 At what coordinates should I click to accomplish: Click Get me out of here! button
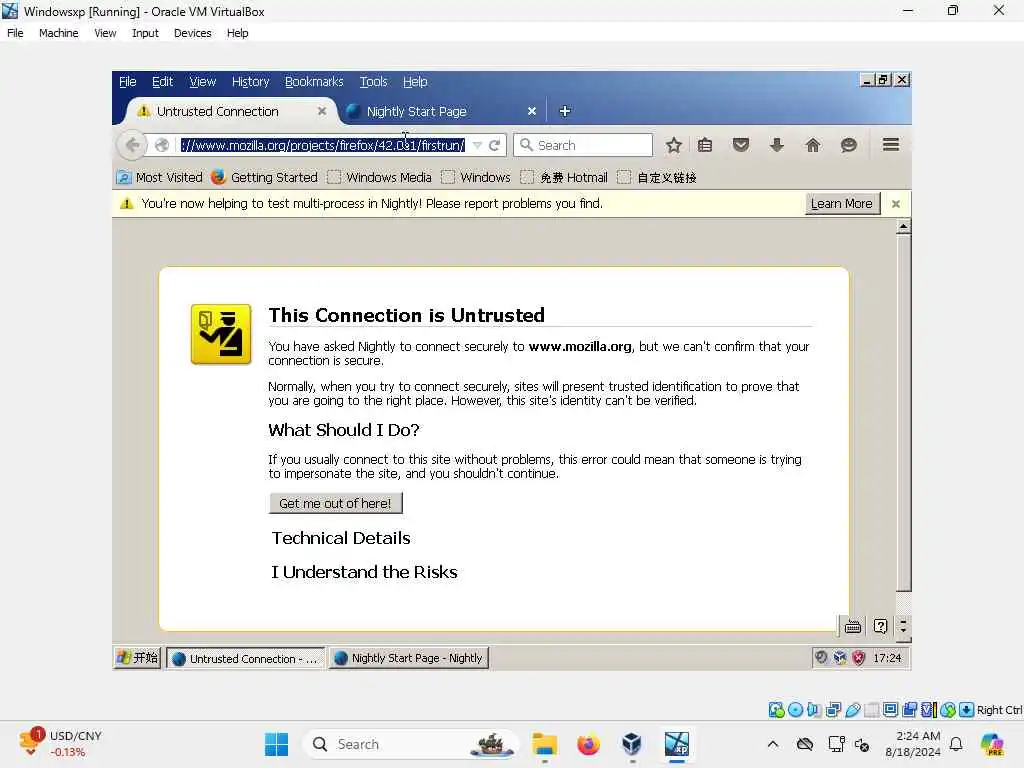tap(336, 504)
